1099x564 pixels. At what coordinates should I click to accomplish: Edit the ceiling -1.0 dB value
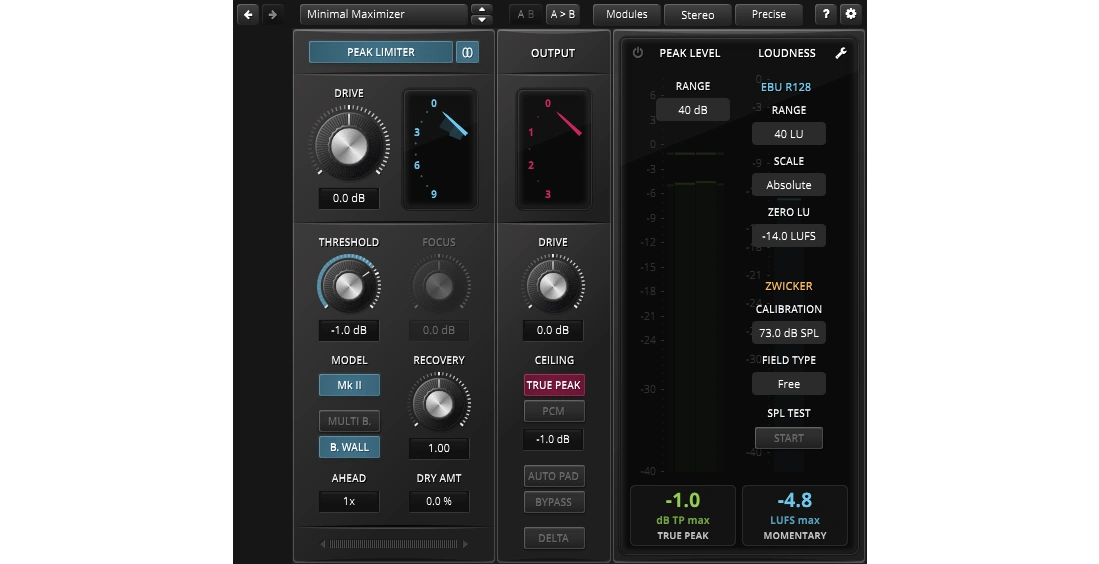tap(553, 439)
